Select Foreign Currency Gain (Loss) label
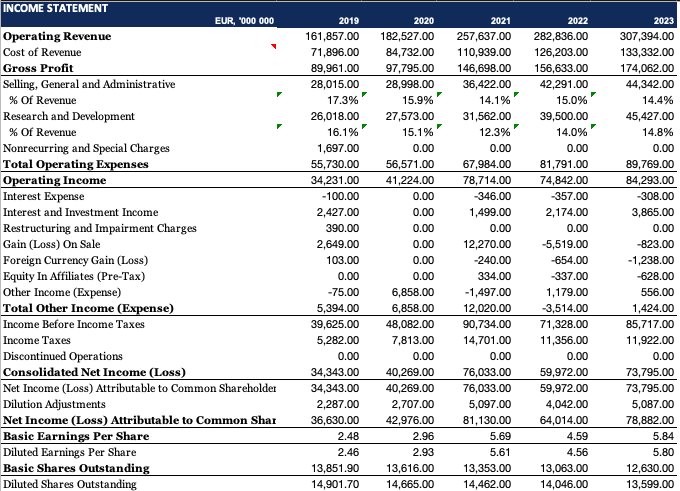The image size is (680, 491). click(75, 261)
